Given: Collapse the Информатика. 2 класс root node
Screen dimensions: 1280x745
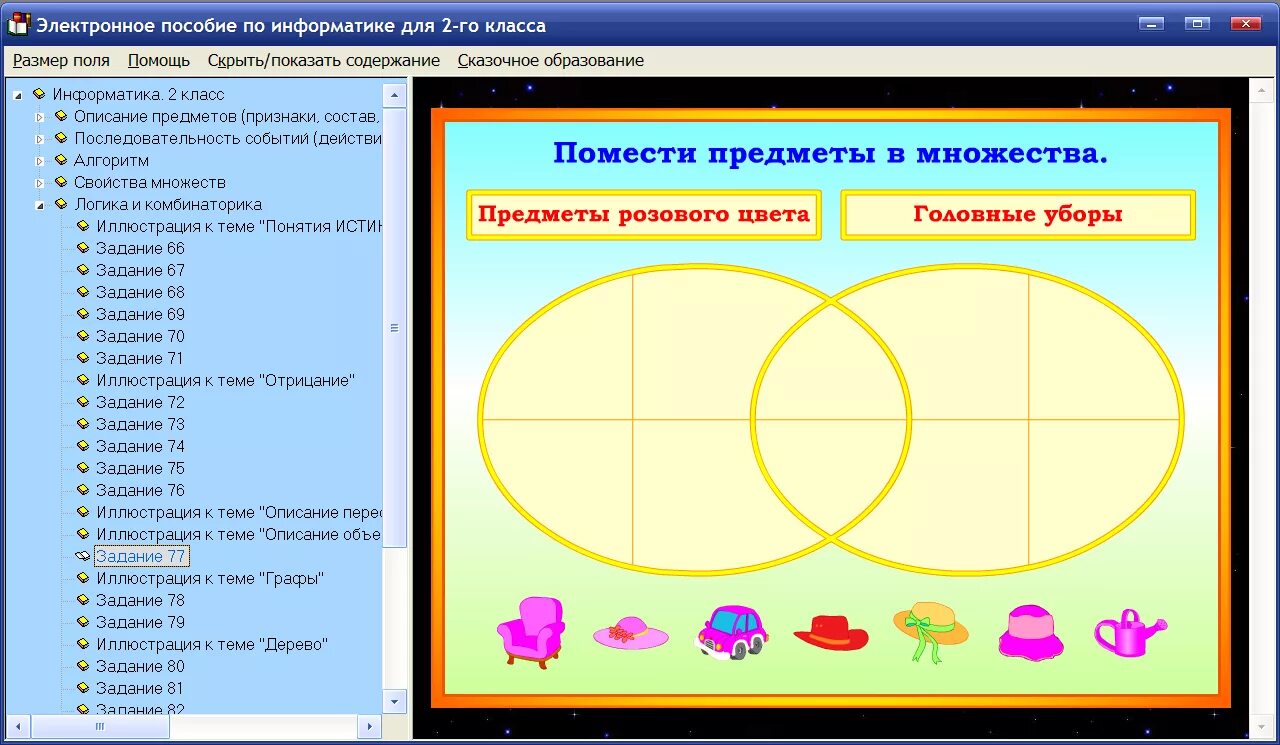Looking at the screenshot, I should click(18, 95).
